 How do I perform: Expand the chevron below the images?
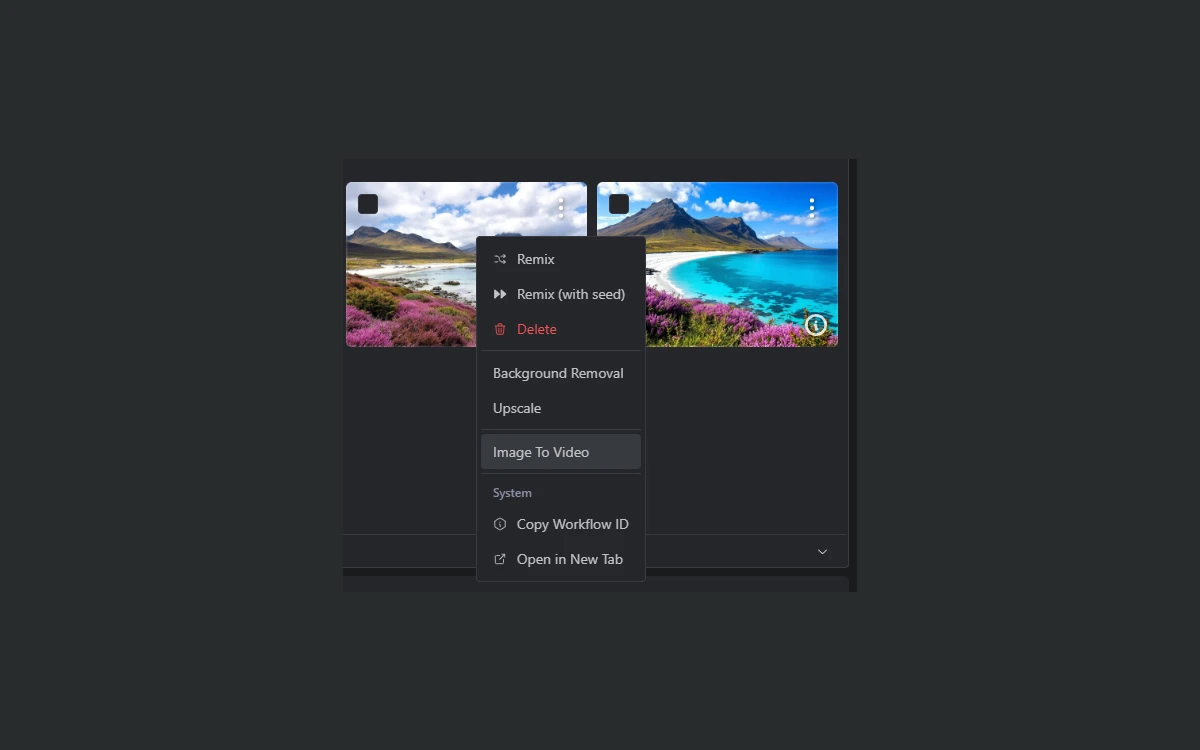[822, 552]
